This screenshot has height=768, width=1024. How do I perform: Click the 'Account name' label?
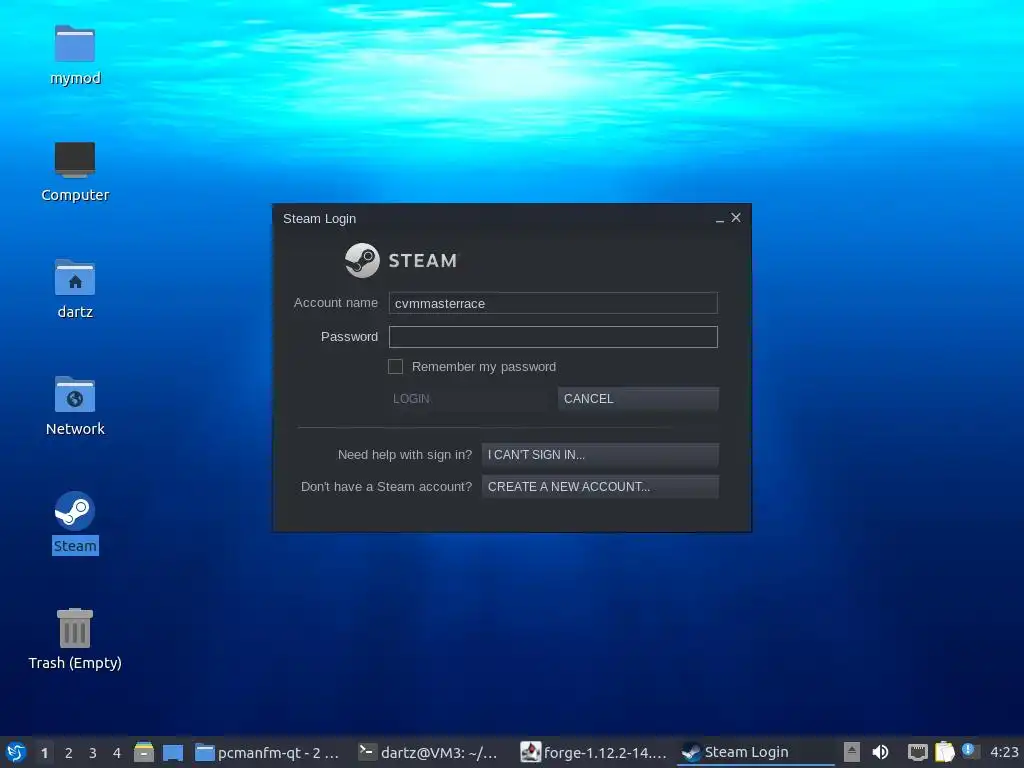336,302
